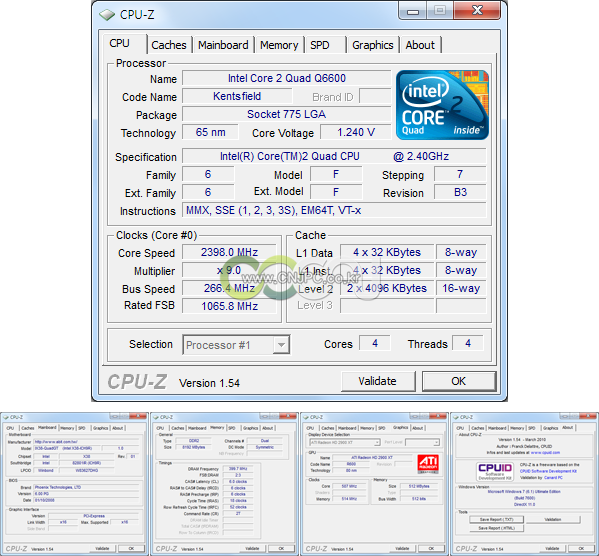Viewport: 599px width, 556px height.
Task: Click the OK button in large window
Action: coord(458,381)
